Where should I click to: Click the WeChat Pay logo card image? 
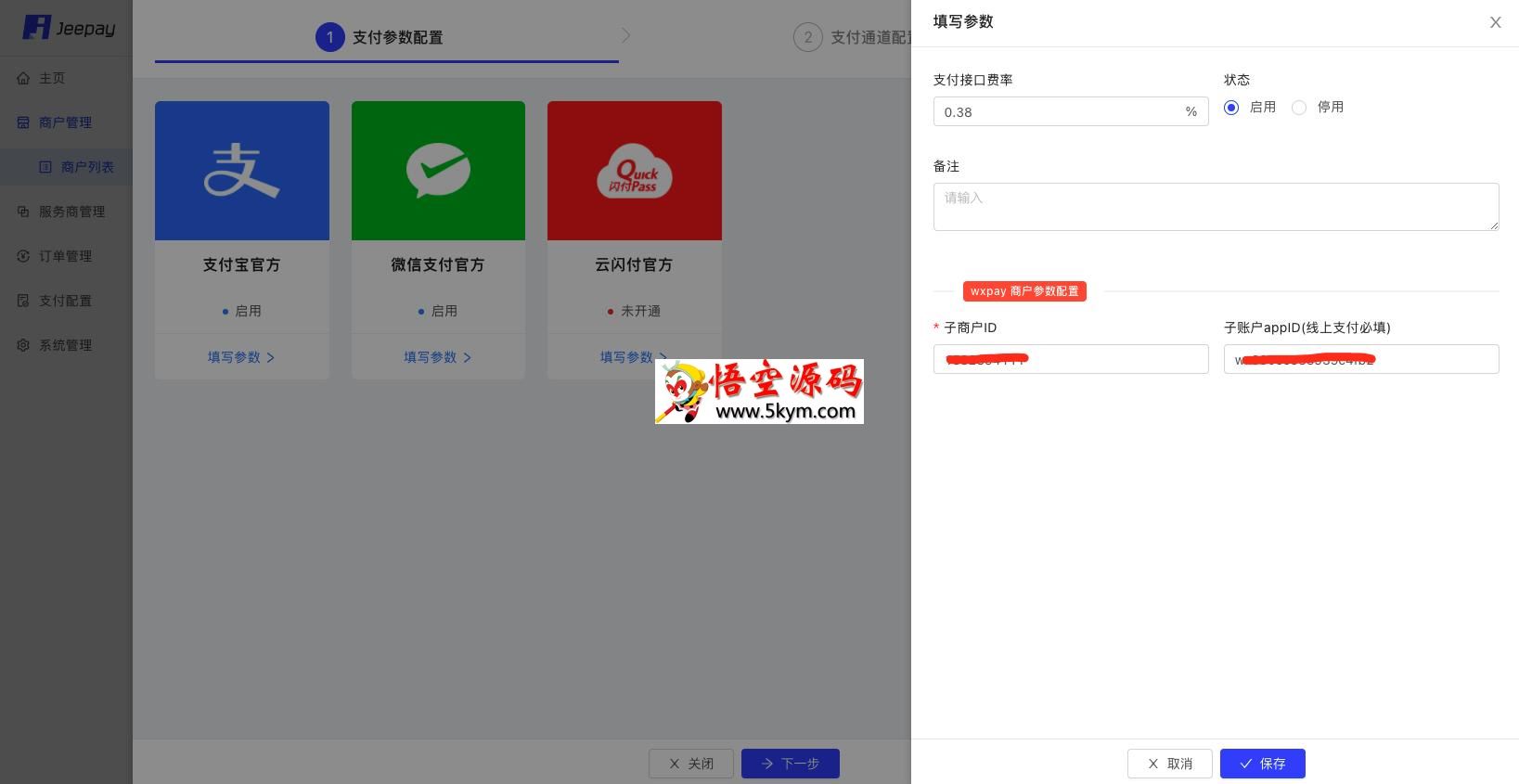tap(438, 171)
